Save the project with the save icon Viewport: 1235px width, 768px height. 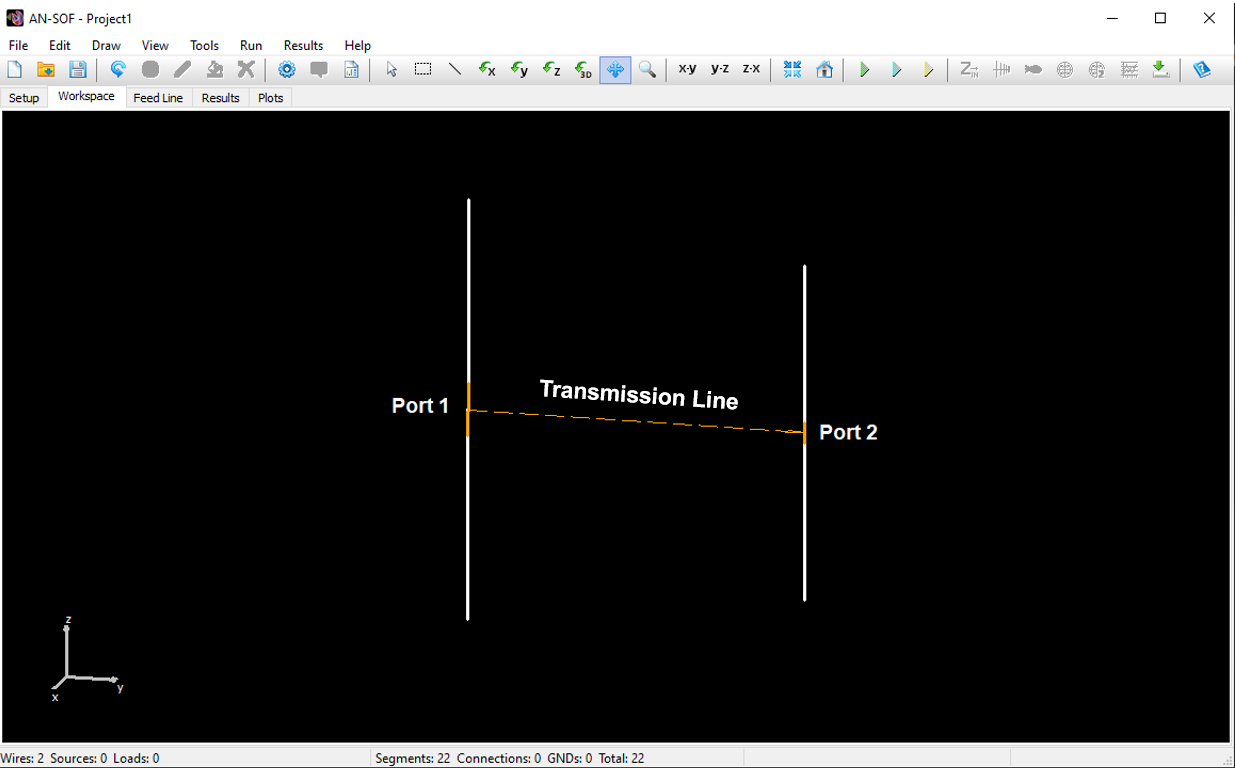click(78, 69)
